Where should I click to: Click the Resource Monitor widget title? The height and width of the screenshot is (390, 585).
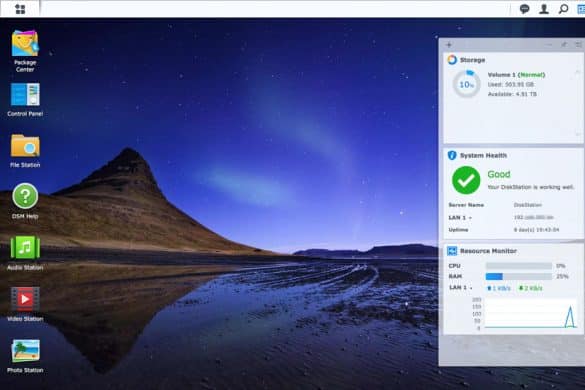click(x=488, y=251)
